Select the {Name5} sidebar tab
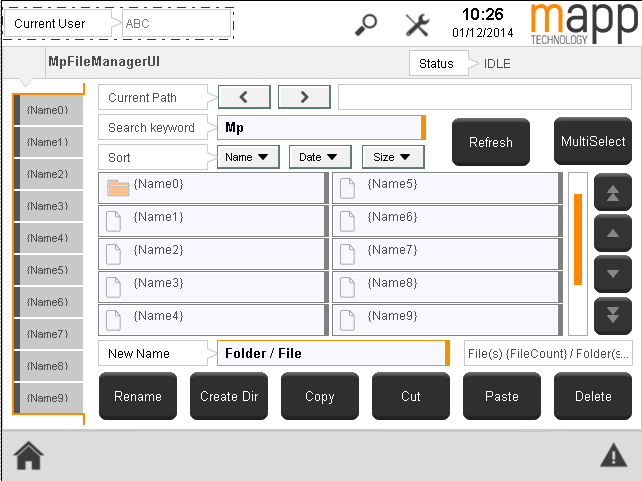This screenshot has height=481, width=642. point(47,271)
